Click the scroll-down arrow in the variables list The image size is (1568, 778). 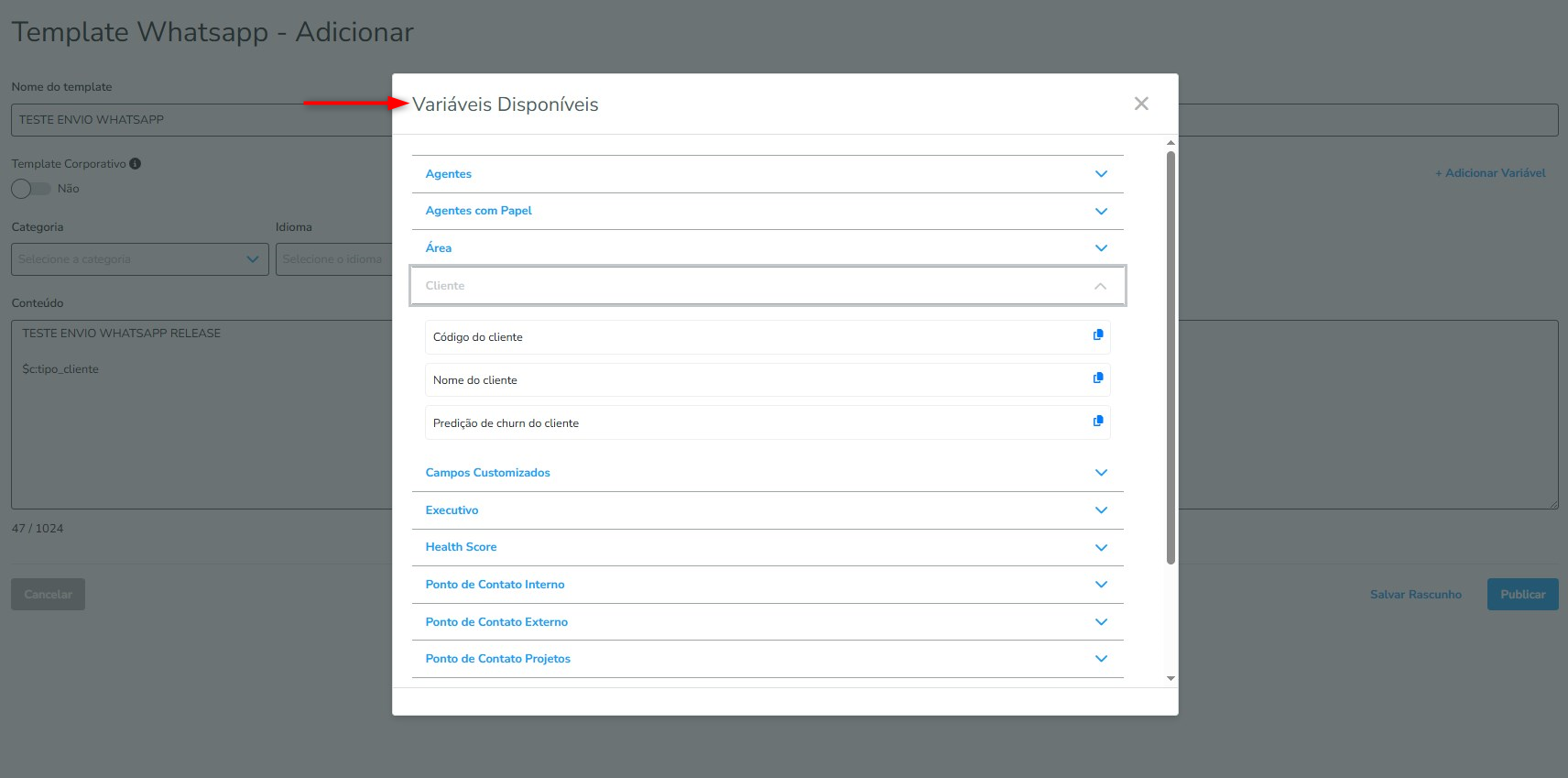tap(1171, 679)
